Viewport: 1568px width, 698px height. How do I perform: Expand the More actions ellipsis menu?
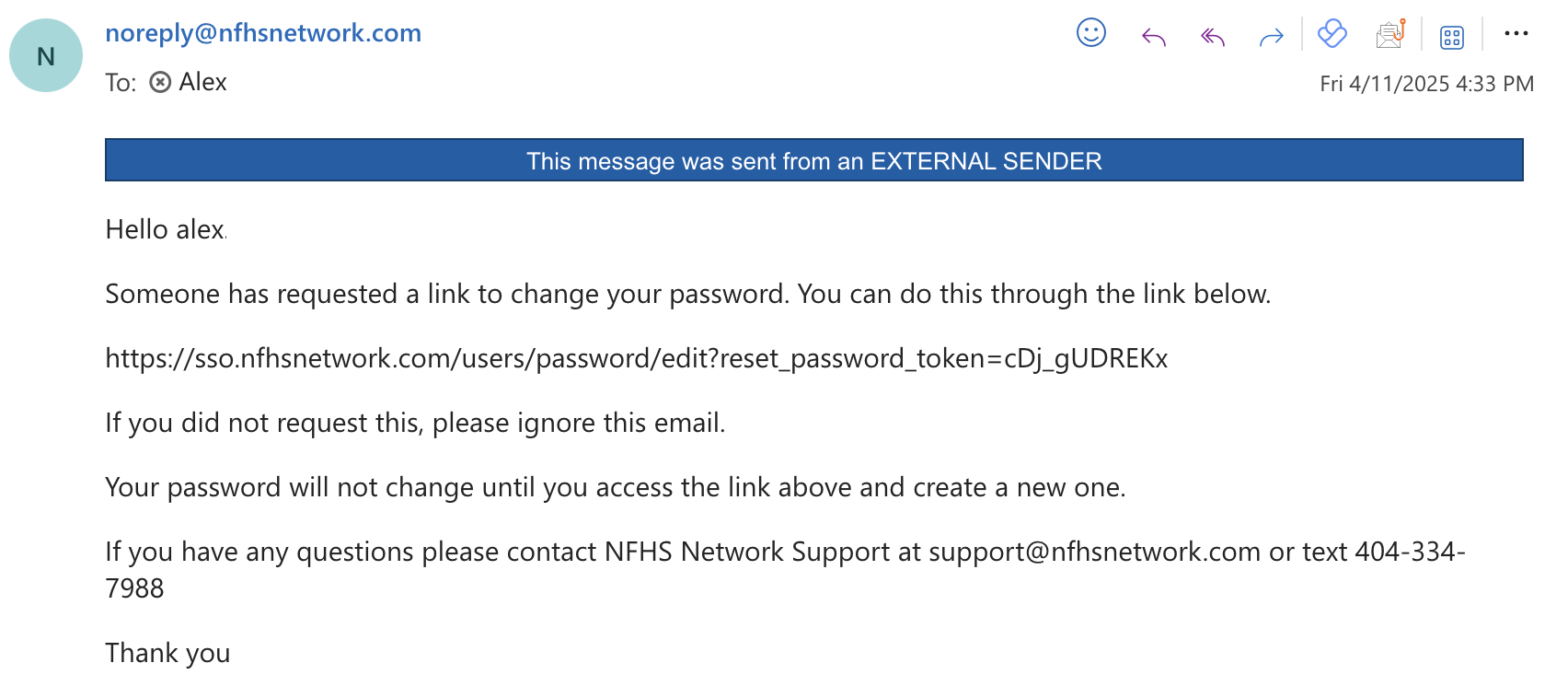(x=1516, y=34)
